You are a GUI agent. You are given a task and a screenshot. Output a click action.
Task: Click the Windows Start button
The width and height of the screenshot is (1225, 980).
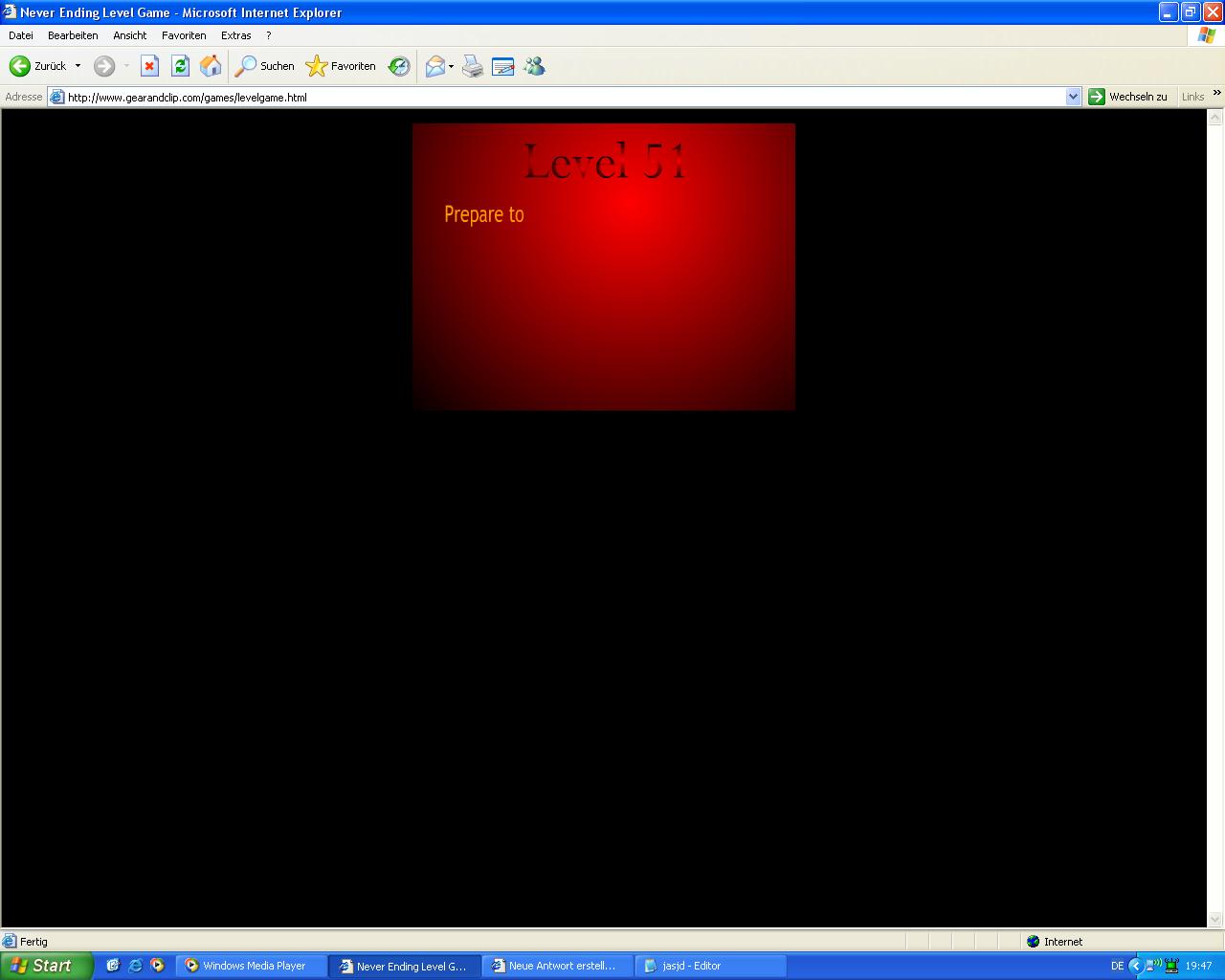(46, 966)
